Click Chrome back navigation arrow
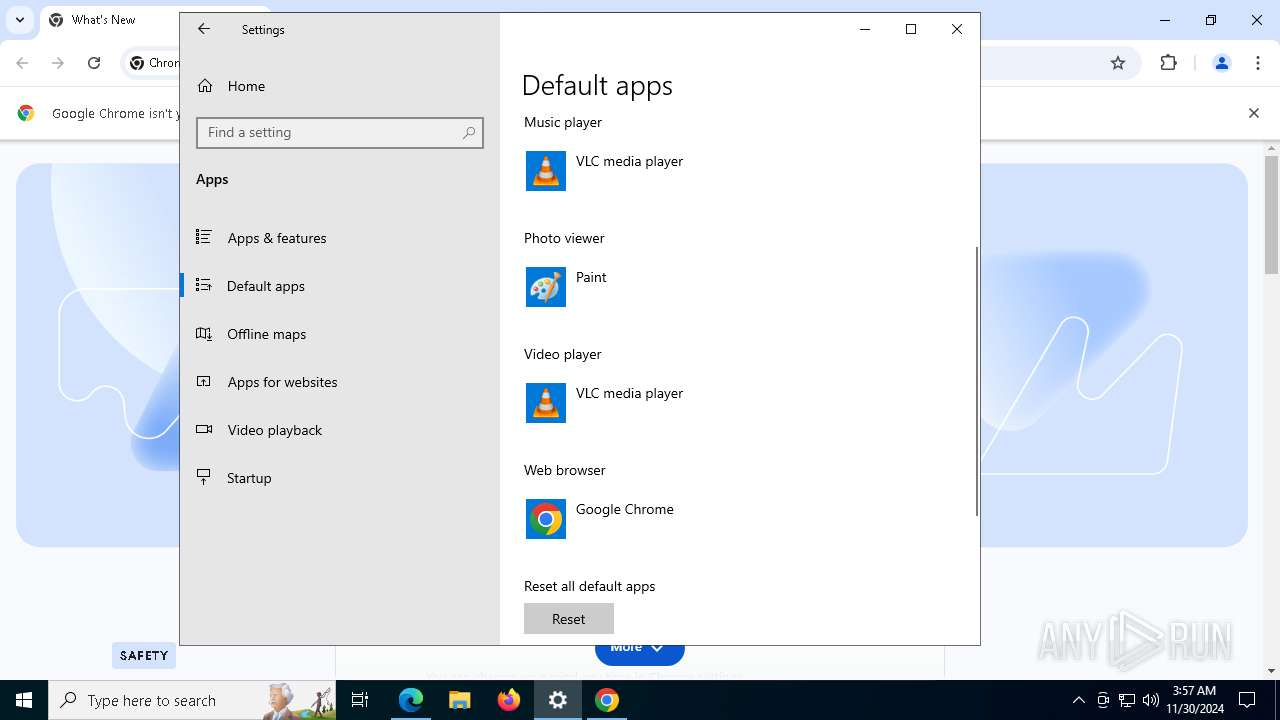1280x720 pixels. coord(23,63)
